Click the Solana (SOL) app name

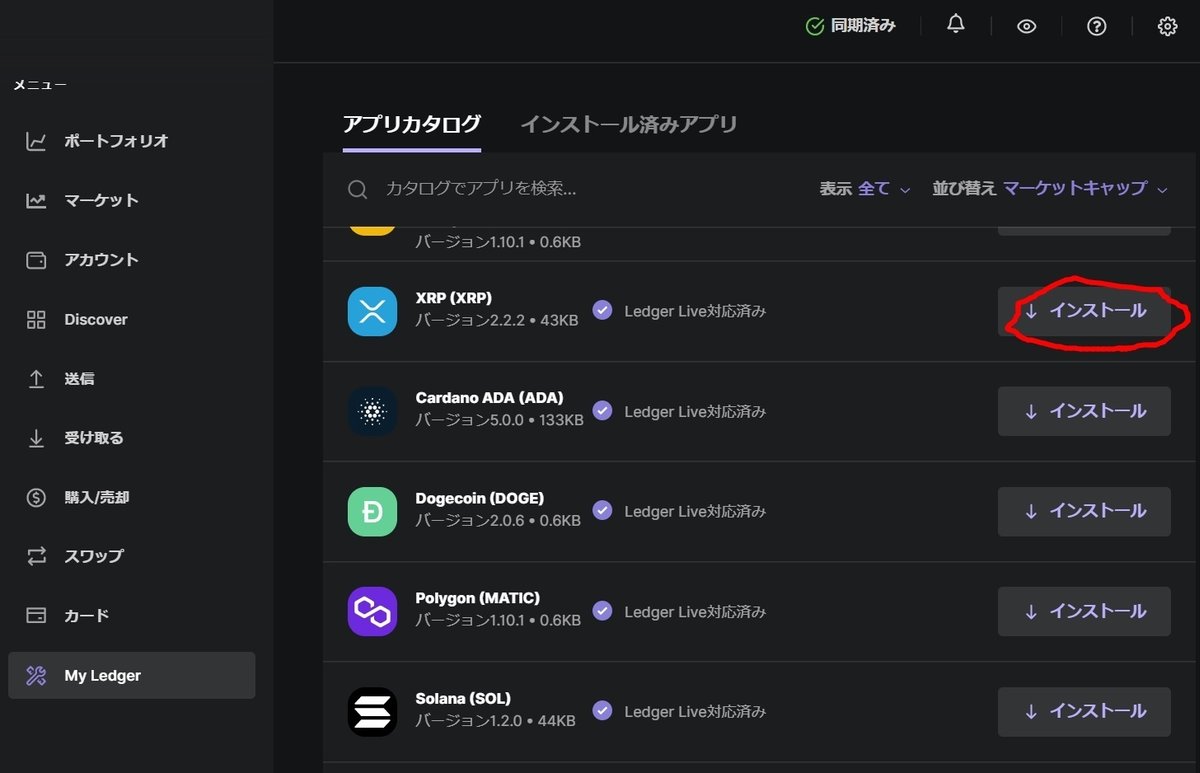click(463, 698)
